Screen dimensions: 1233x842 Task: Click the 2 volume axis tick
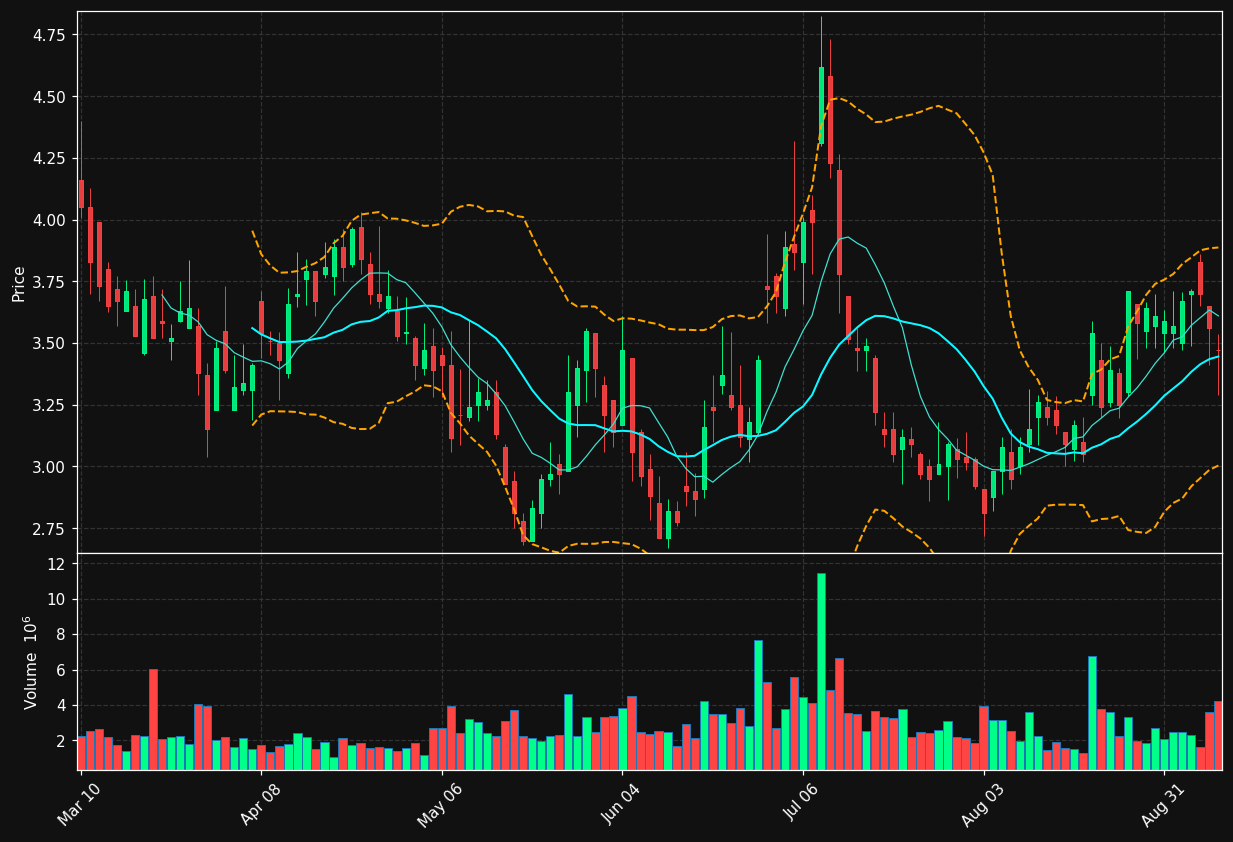click(x=62, y=741)
